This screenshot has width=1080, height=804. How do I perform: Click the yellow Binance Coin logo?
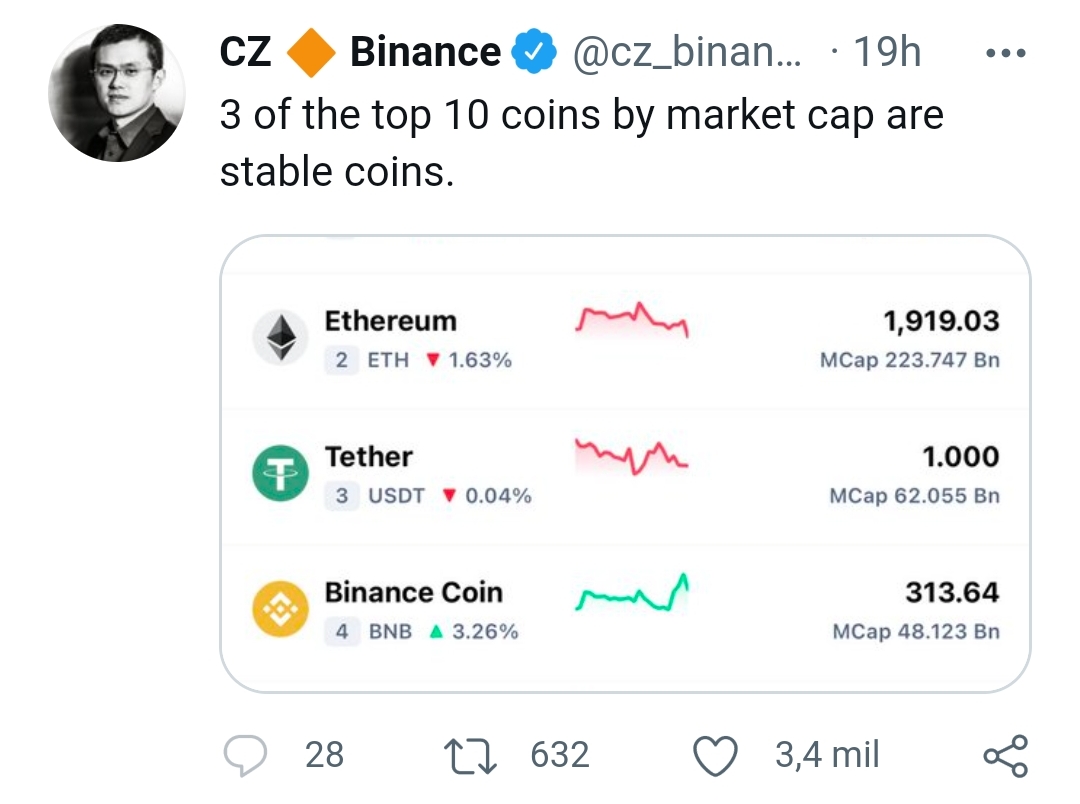click(280, 609)
